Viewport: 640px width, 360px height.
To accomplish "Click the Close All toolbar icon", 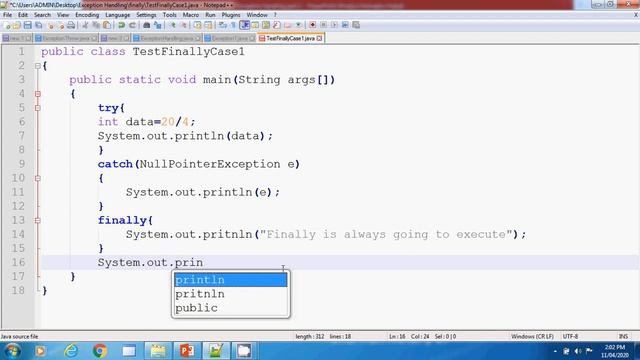I will [60, 25].
